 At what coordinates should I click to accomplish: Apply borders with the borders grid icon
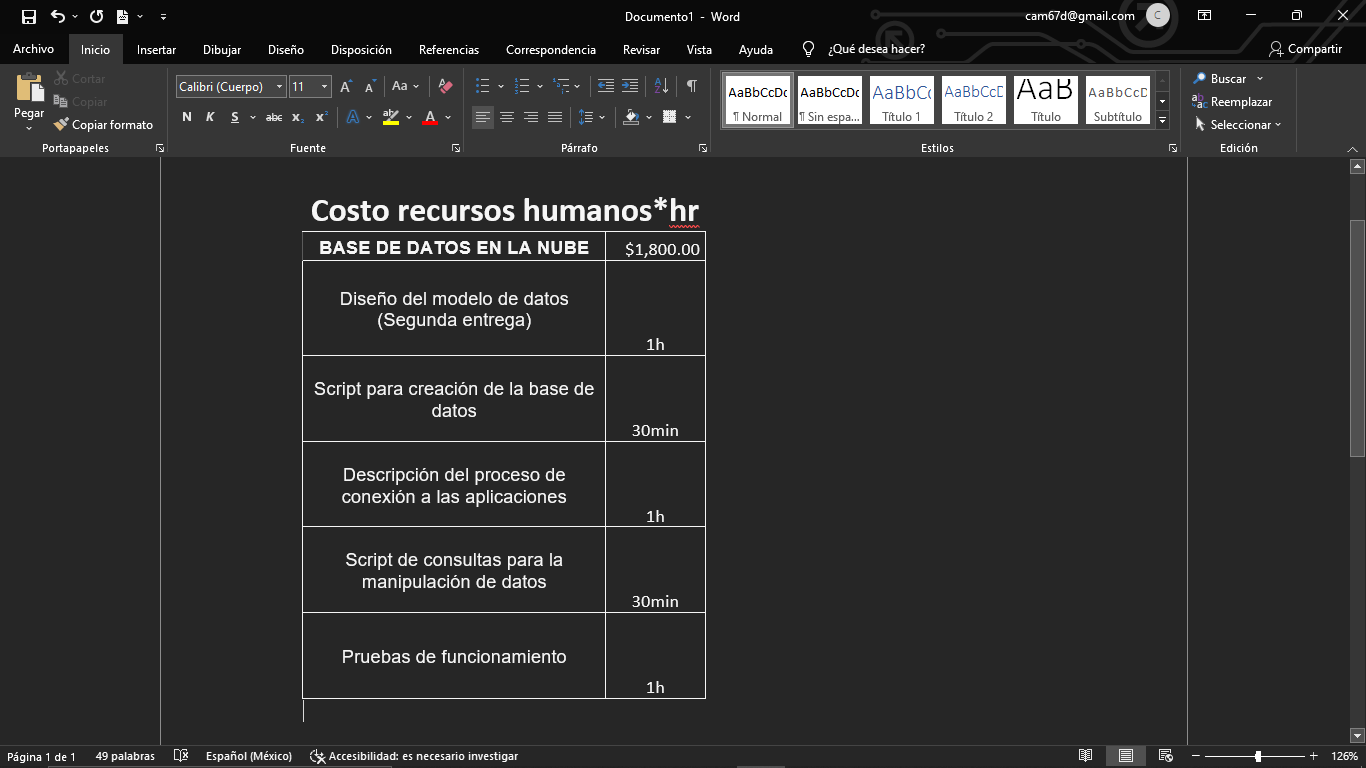(x=669, y=117)
